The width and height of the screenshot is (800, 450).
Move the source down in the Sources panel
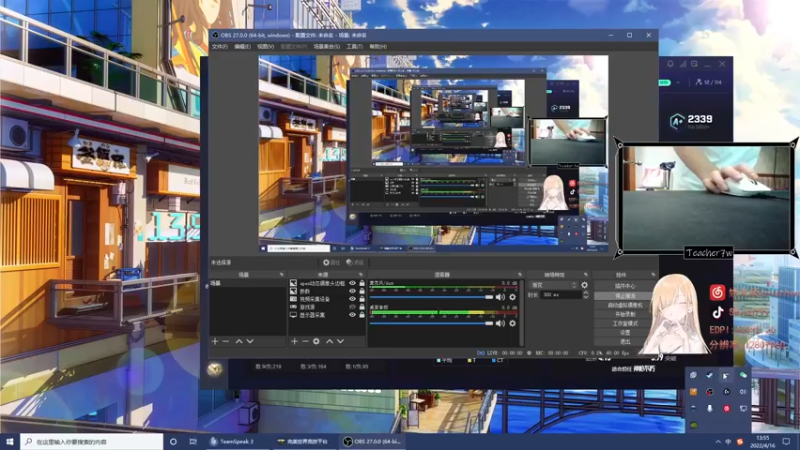pos(340,341)
